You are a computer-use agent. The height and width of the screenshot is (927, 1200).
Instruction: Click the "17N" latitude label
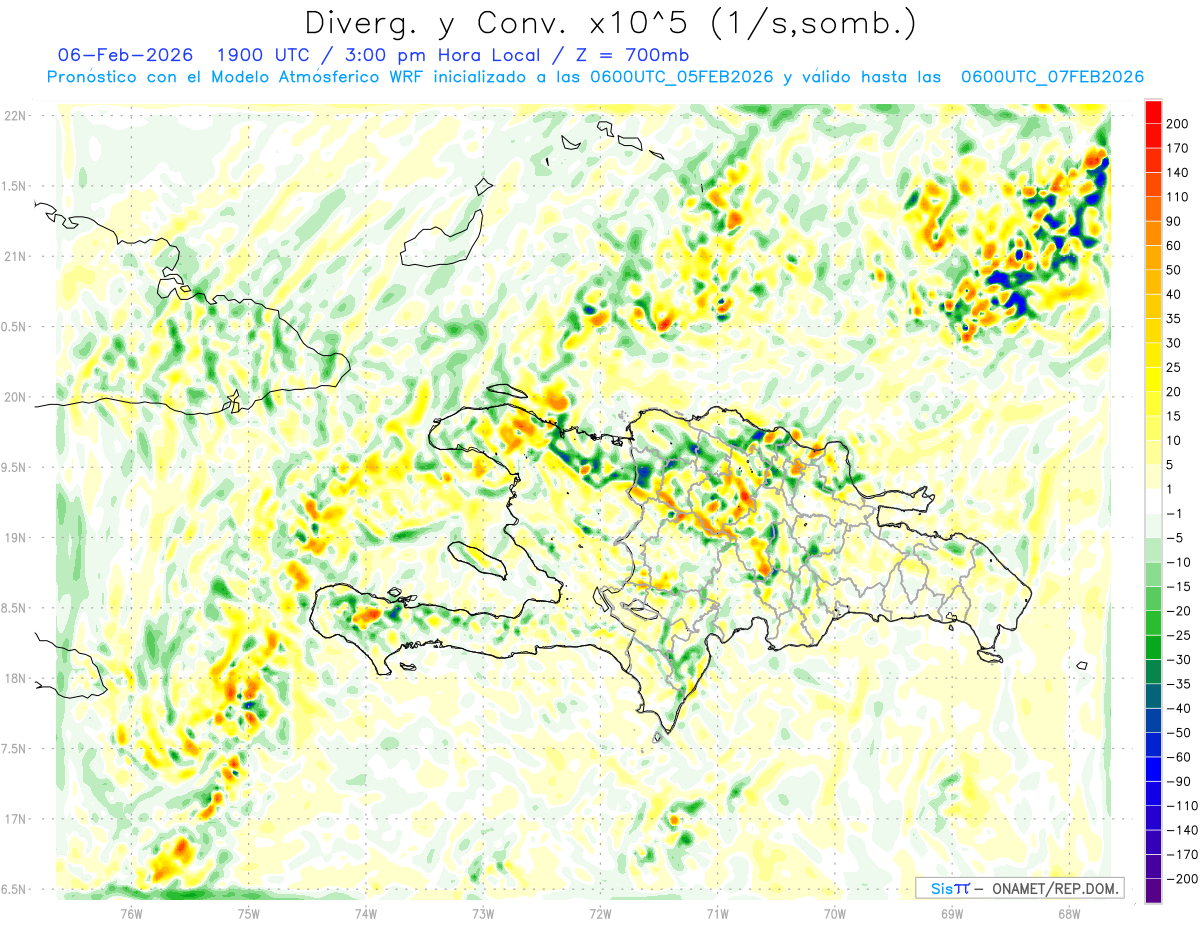[x=15, y=819]
